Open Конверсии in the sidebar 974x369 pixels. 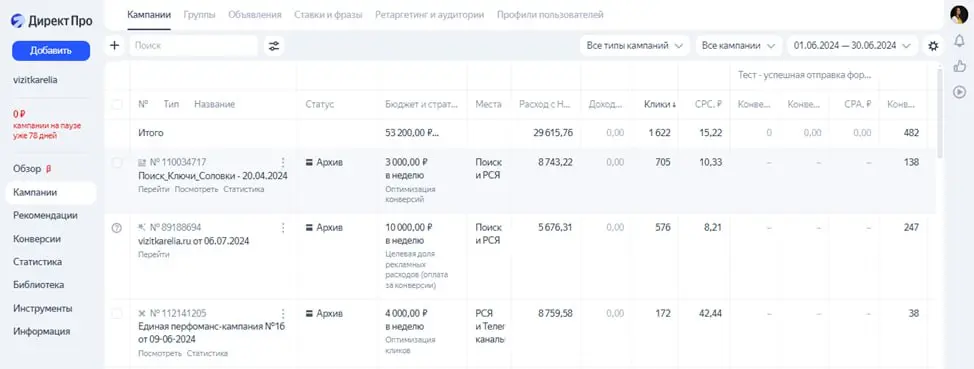37,239
